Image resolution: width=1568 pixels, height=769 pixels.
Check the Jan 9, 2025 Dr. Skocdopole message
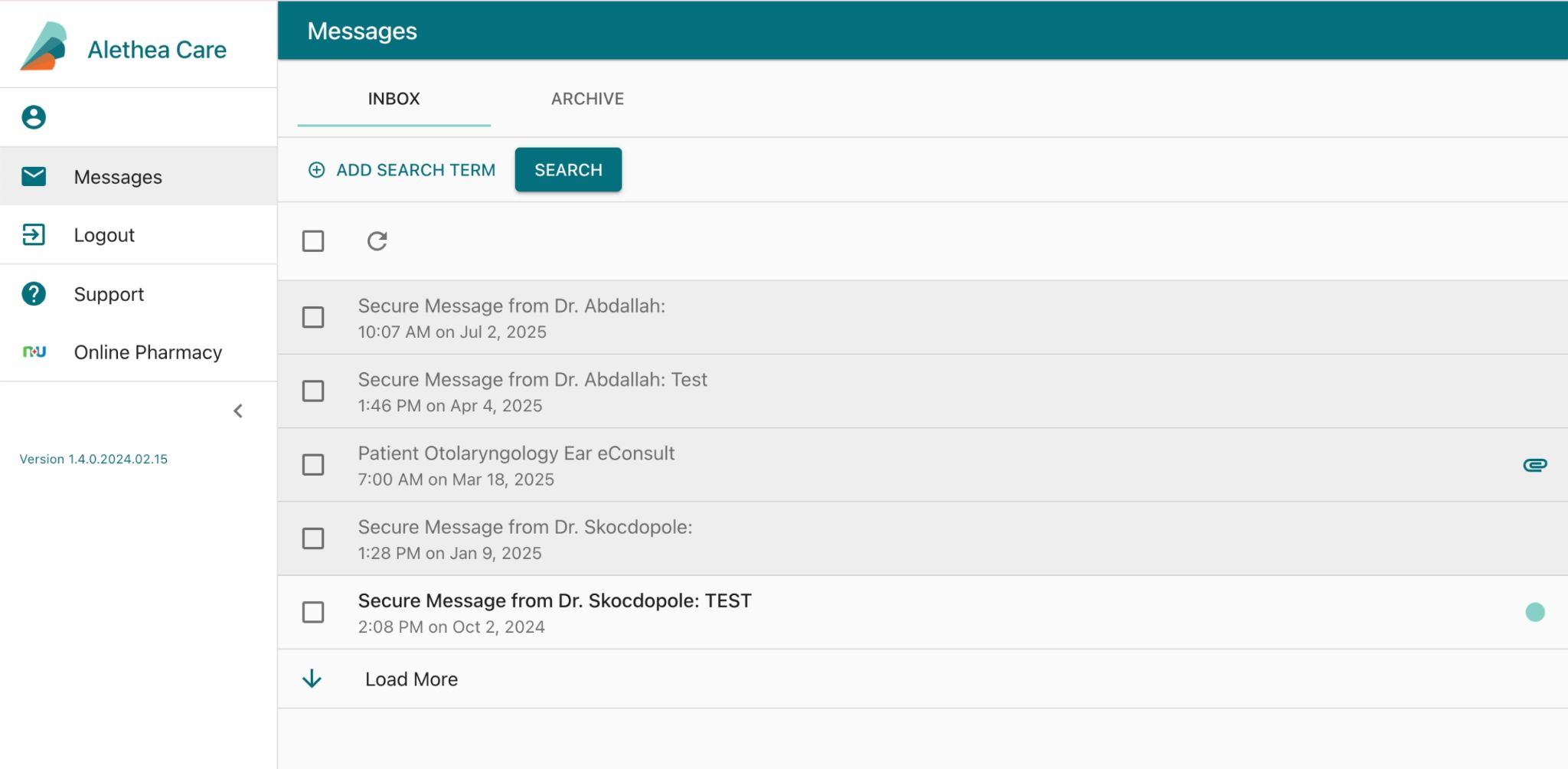click(x=313, y=538)
